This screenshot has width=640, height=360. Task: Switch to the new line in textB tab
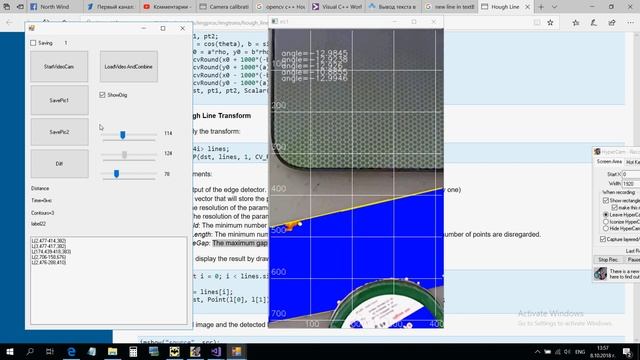click(449, 7)
